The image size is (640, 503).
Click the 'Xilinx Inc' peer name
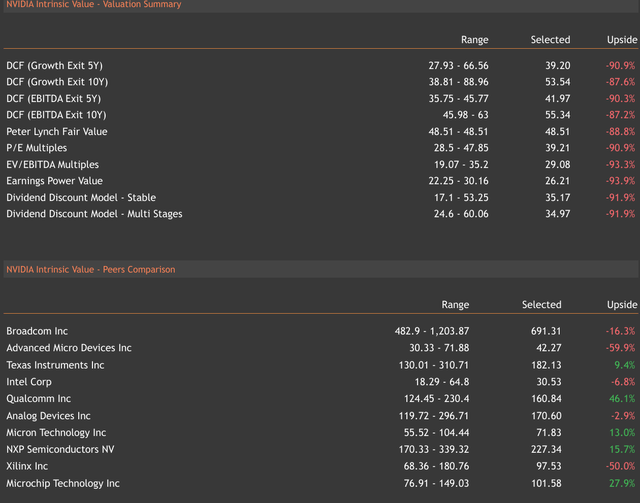(27, 466)
